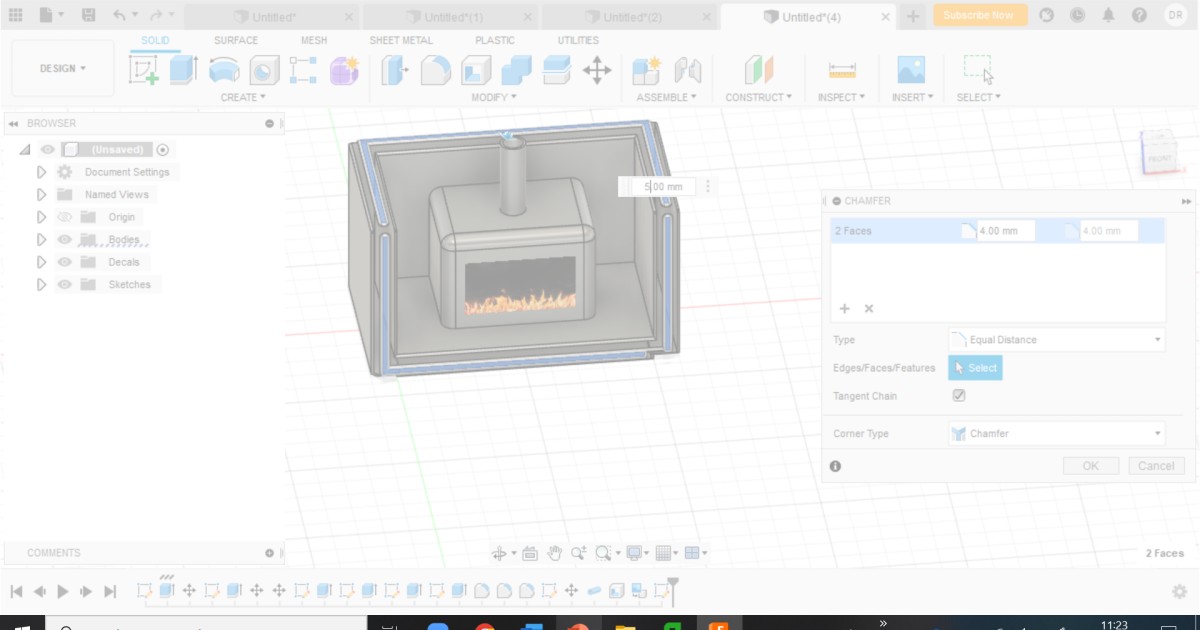The height and width of the screenshot is (630, 1200).
Task: Open the Equal Distance type dropdown
Action: (1055, 339)
